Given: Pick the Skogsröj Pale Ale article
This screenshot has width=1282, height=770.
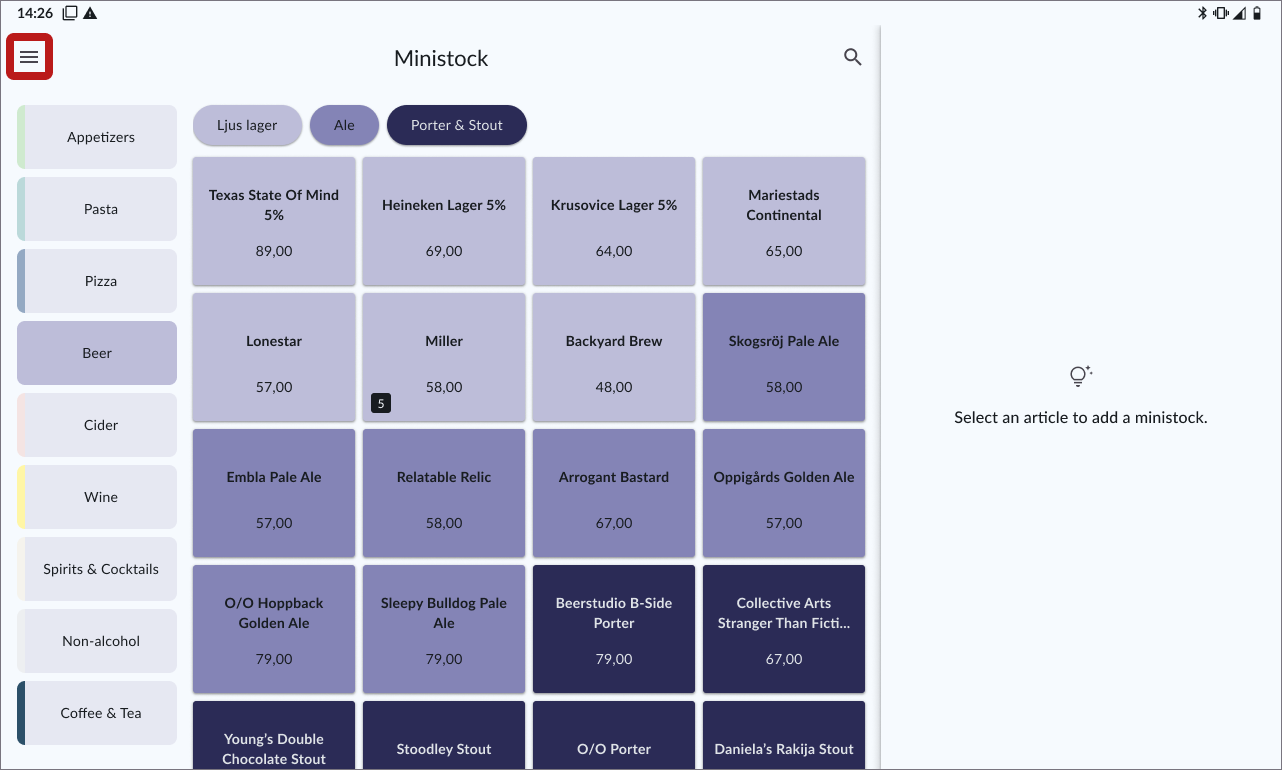Looking at the screenshot, I should point(784,357).
